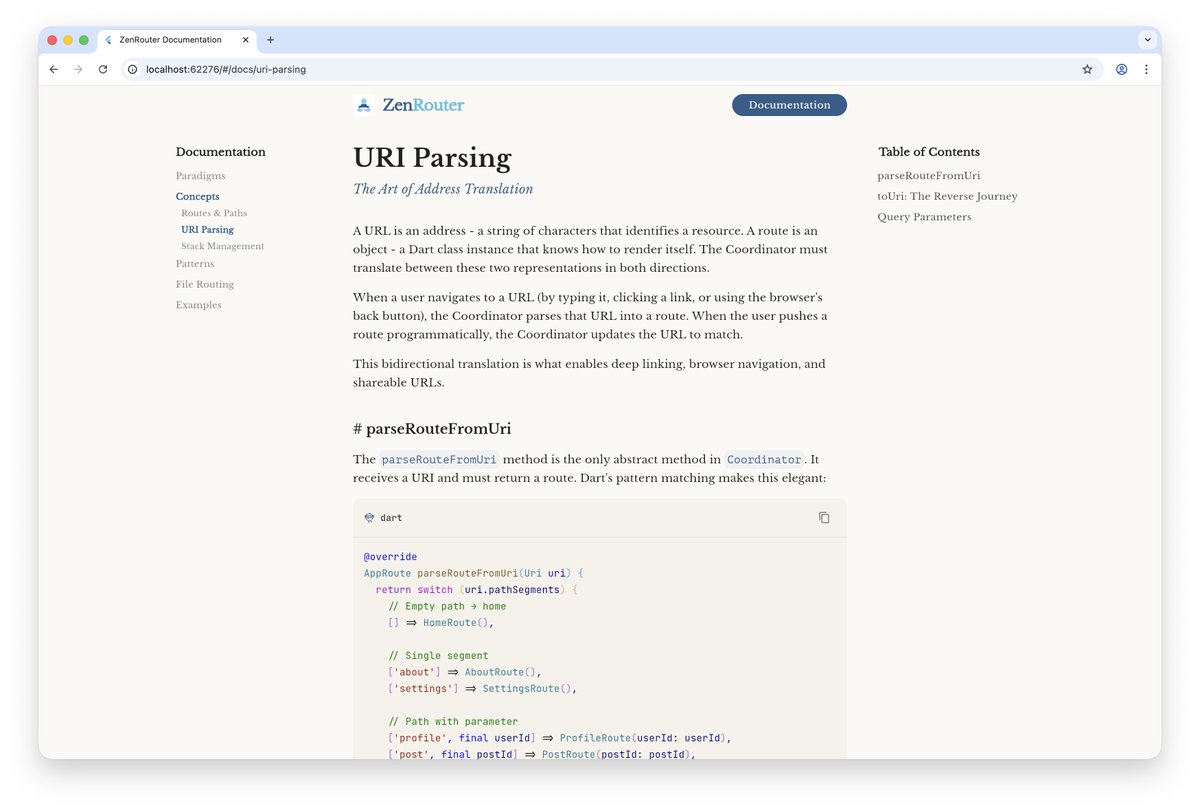Open the Patterns section in sidebar

(x=195, y=264)
